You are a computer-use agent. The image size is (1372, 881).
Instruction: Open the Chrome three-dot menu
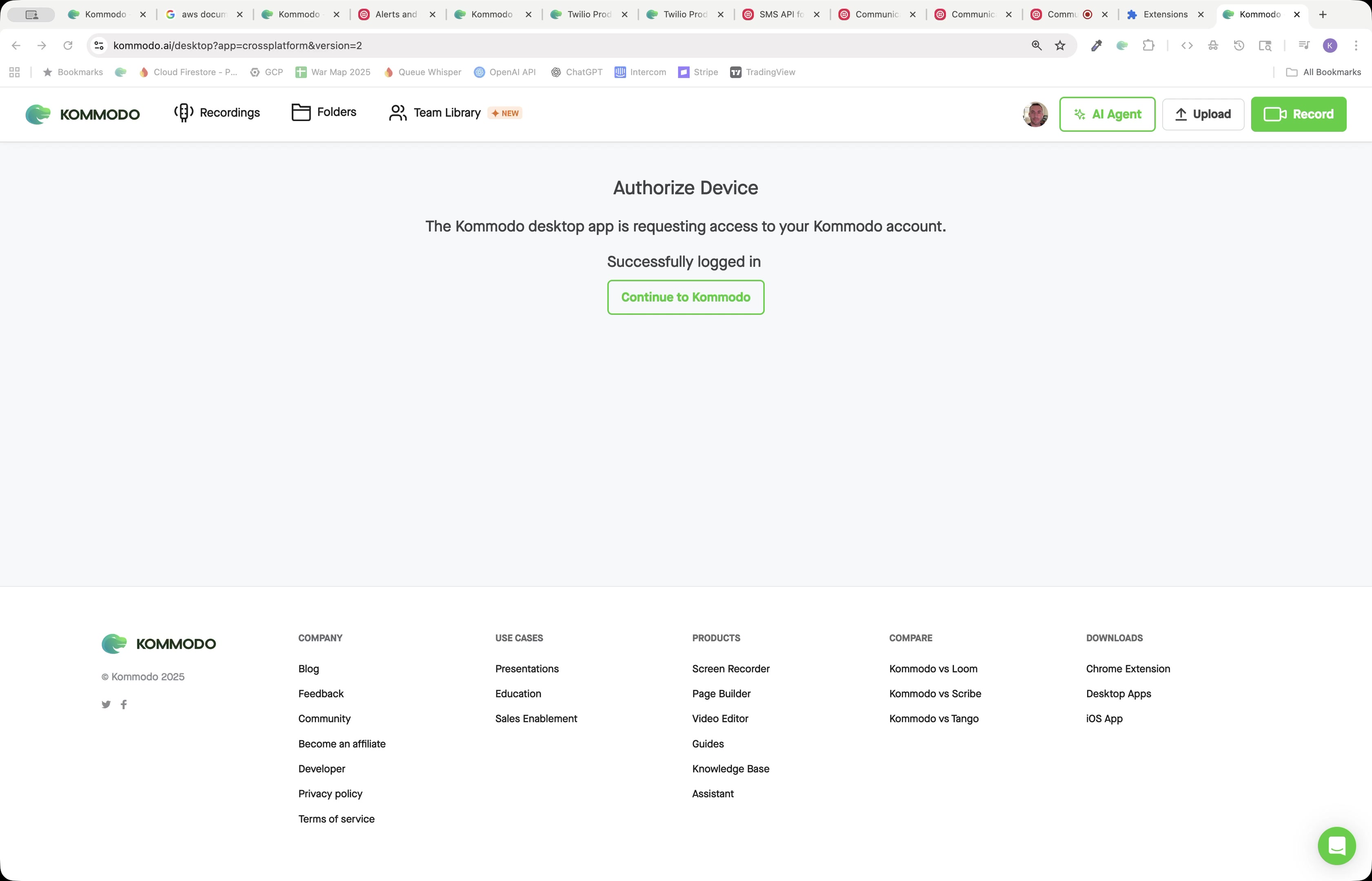tap(1355, 45)
